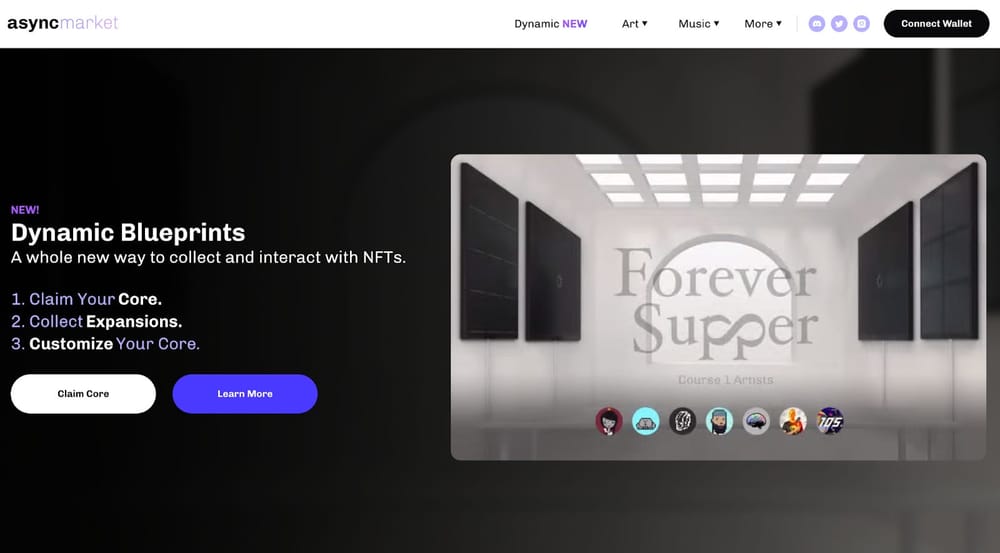Go to async market home logo

point(62,24)
